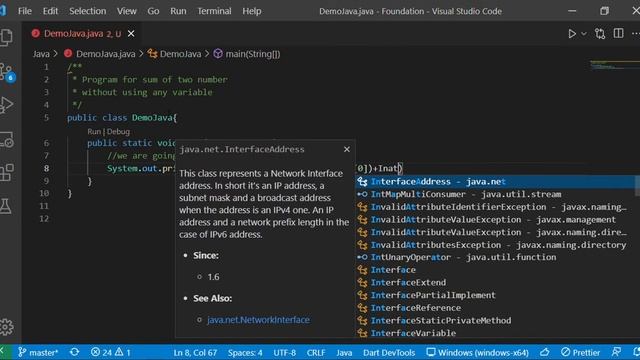The height and width of the screenshot is (360, 640).
Task: Open the Run and Debug view
Action: click(x=7, y=104)
